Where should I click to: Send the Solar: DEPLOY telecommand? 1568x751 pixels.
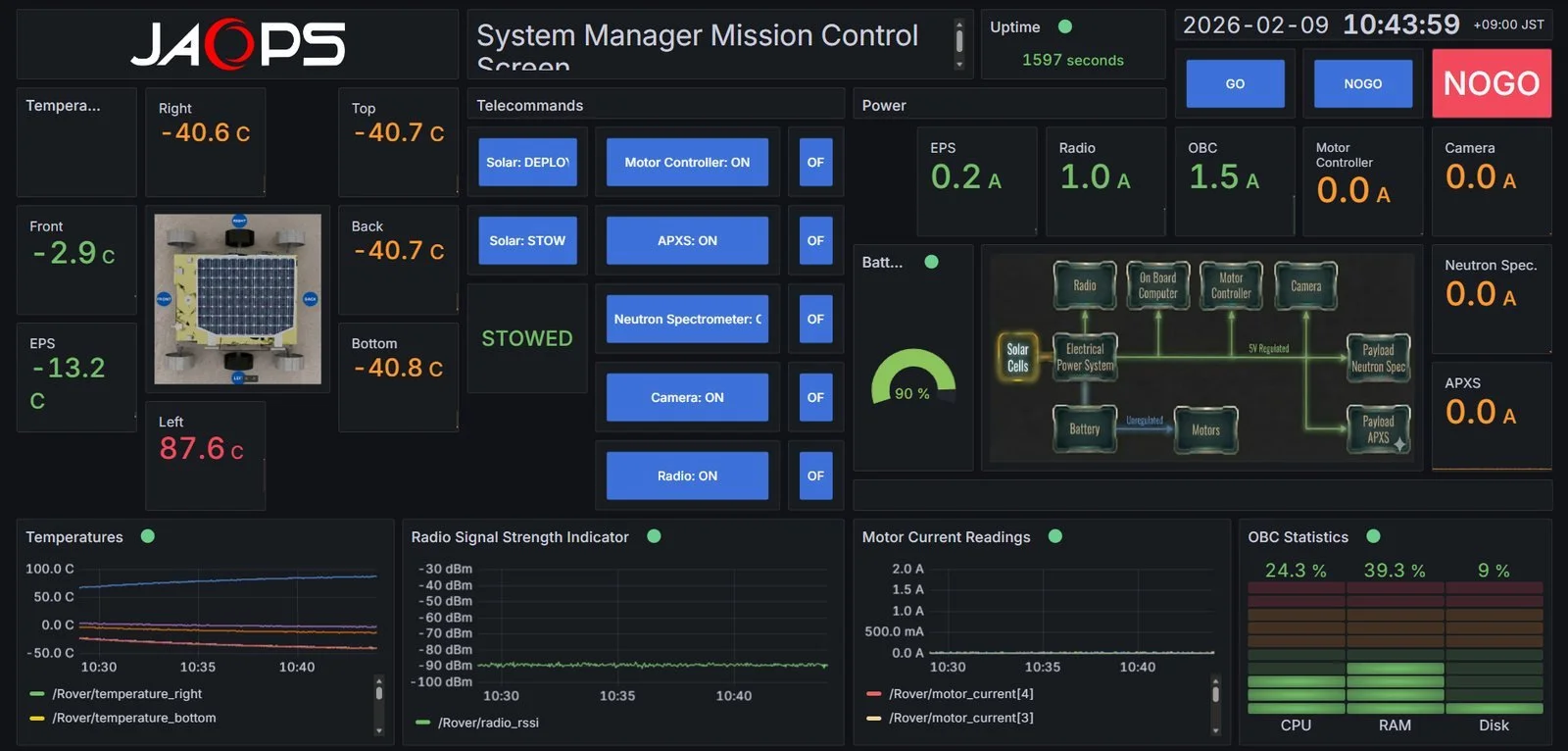click(x=527, y=162)
